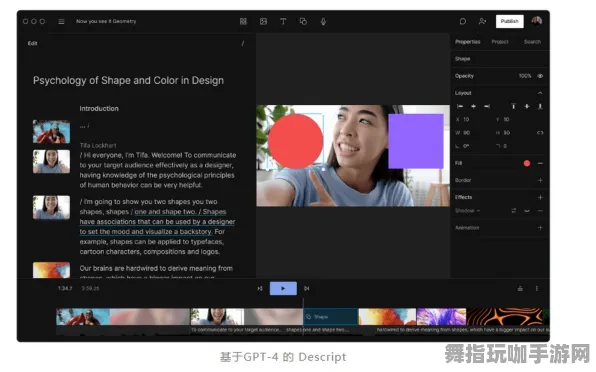This screenshot has width=596, height=372.
Task: Select the purple square on the canvas
Action: coord(415,141)
